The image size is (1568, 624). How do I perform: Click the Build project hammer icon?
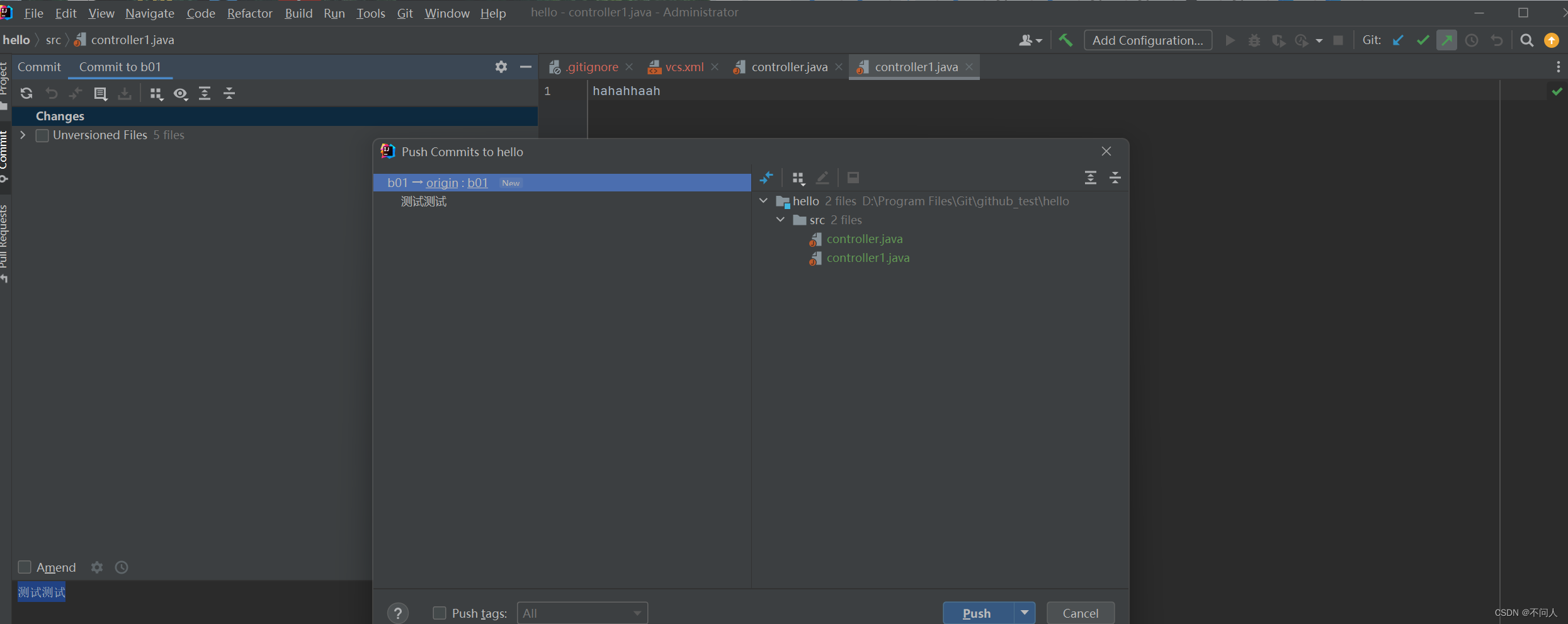point(1065,40)
